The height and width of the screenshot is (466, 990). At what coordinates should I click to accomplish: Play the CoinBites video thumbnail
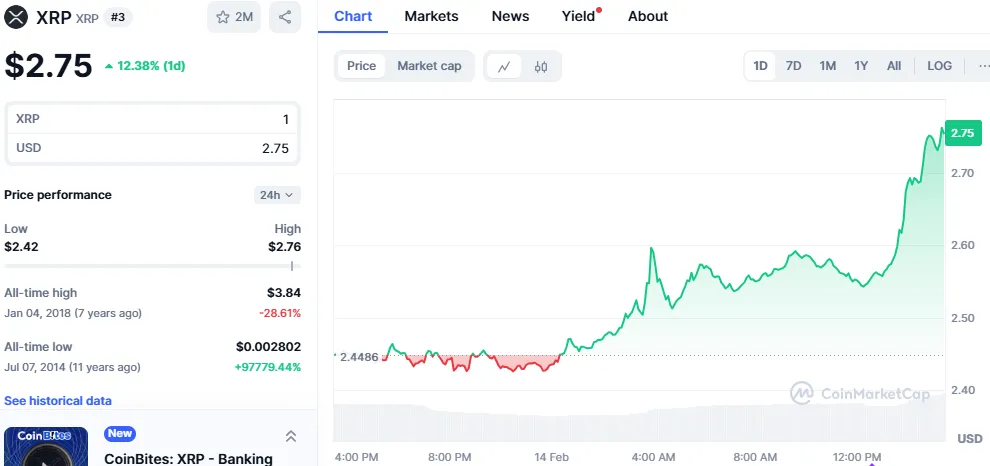[46, 447]
